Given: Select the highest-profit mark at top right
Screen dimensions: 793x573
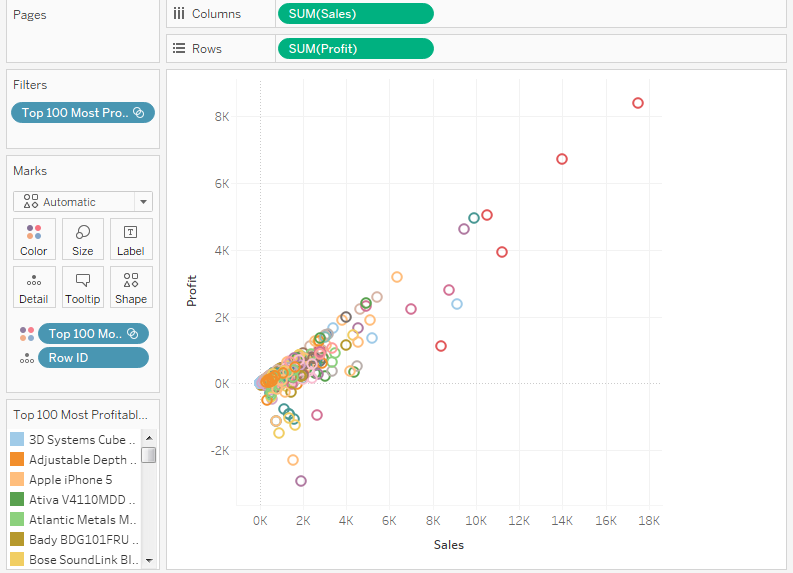Looking at the screenshot, I should tap(638, 103).
